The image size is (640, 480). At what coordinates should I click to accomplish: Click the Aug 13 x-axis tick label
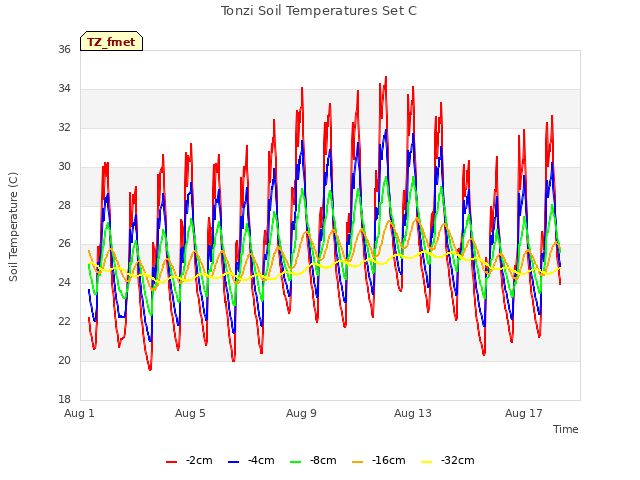click(412, 413)
